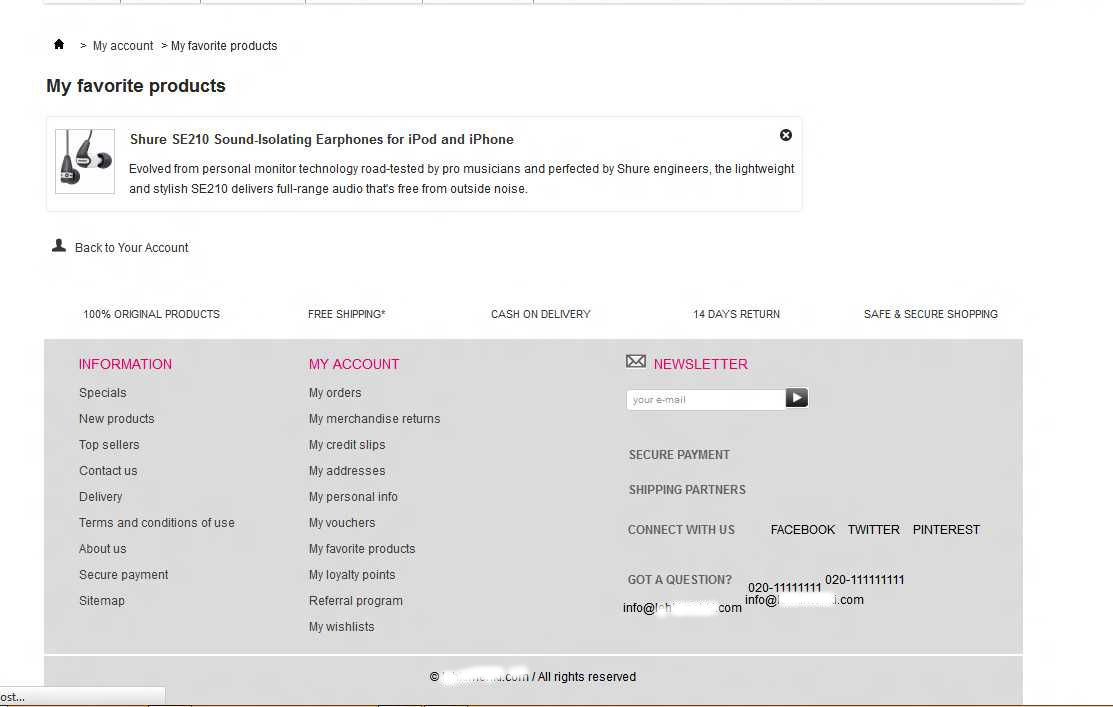
Task: Open My personal info
Action: tap(353, 497)
